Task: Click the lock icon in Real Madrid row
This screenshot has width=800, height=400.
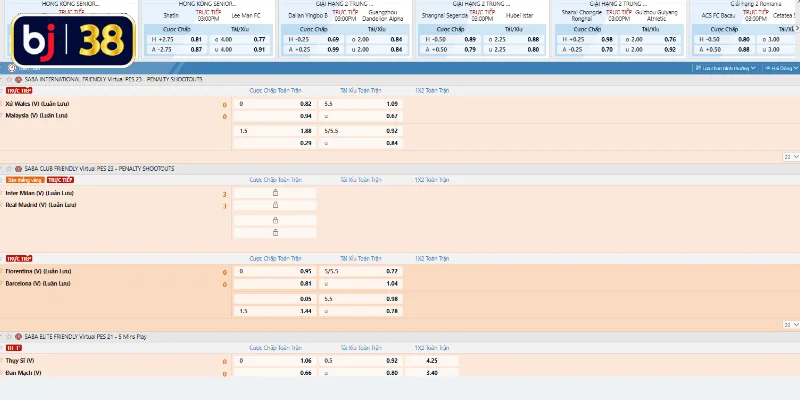Action: tap(275, 205)
